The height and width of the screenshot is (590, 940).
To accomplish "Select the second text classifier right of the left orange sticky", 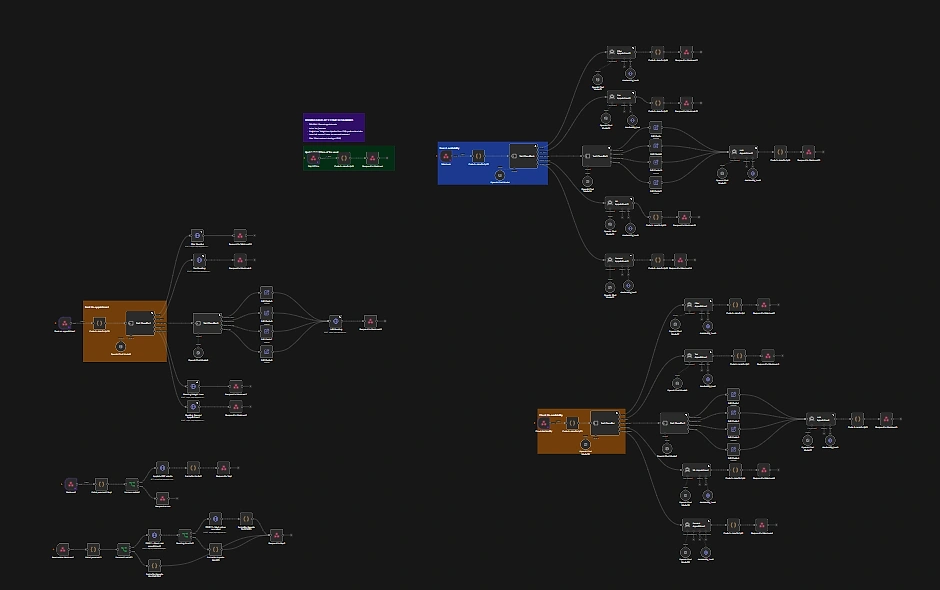I will pos(207,323).
